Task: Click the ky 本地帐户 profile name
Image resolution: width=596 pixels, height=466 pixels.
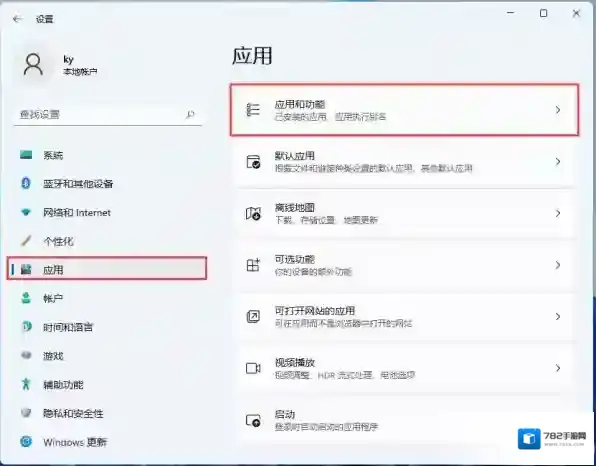Action: coord(80,65)
